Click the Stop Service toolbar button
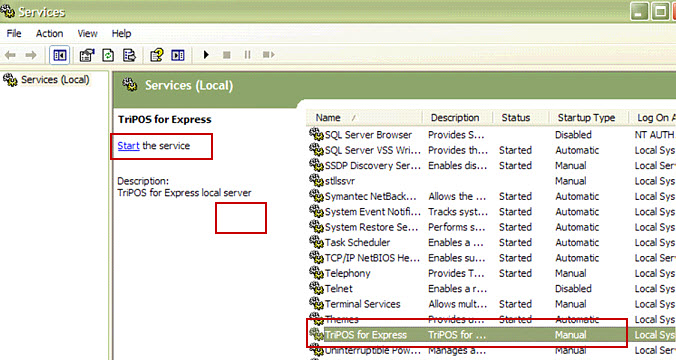Image resolution: width=676 pixels, height=360 pixels. click(x=226, y=55)
